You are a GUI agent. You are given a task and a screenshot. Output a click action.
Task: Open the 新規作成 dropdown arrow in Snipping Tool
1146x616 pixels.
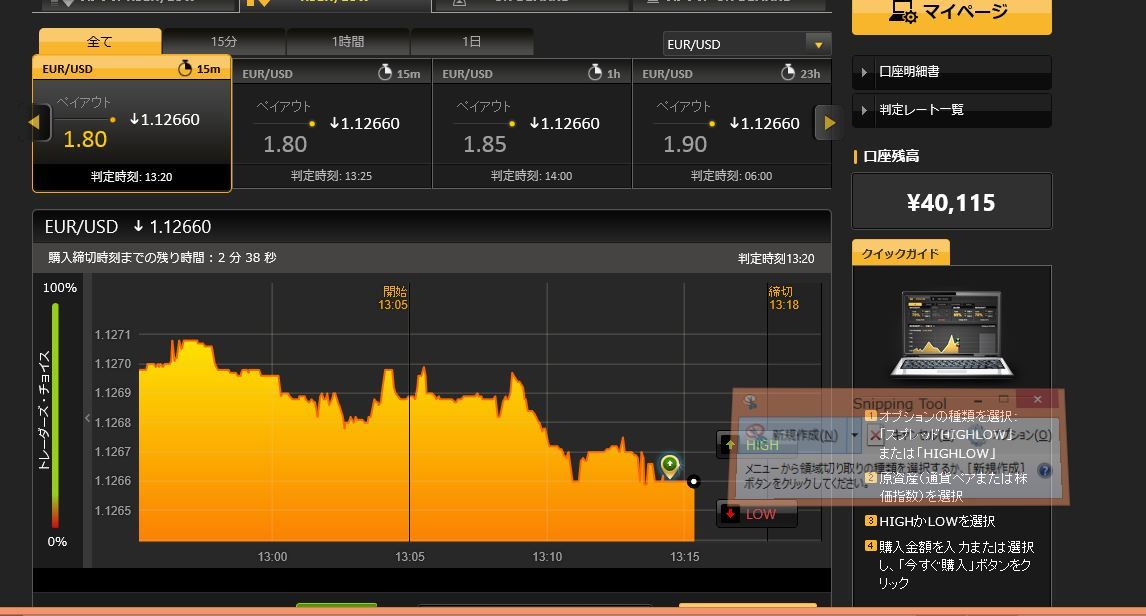pos(854,435)
